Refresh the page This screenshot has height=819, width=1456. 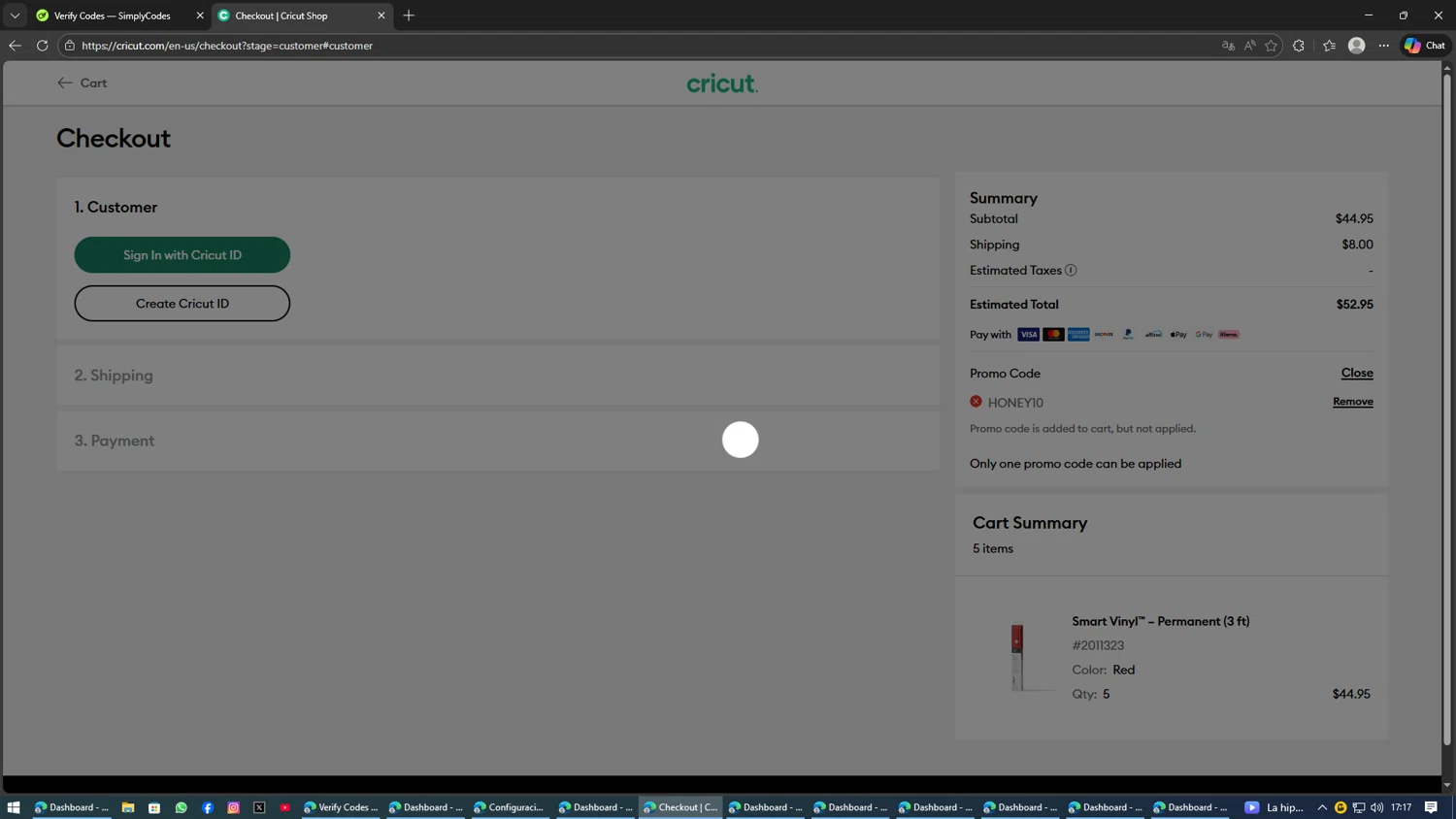[x=42, y=46]
